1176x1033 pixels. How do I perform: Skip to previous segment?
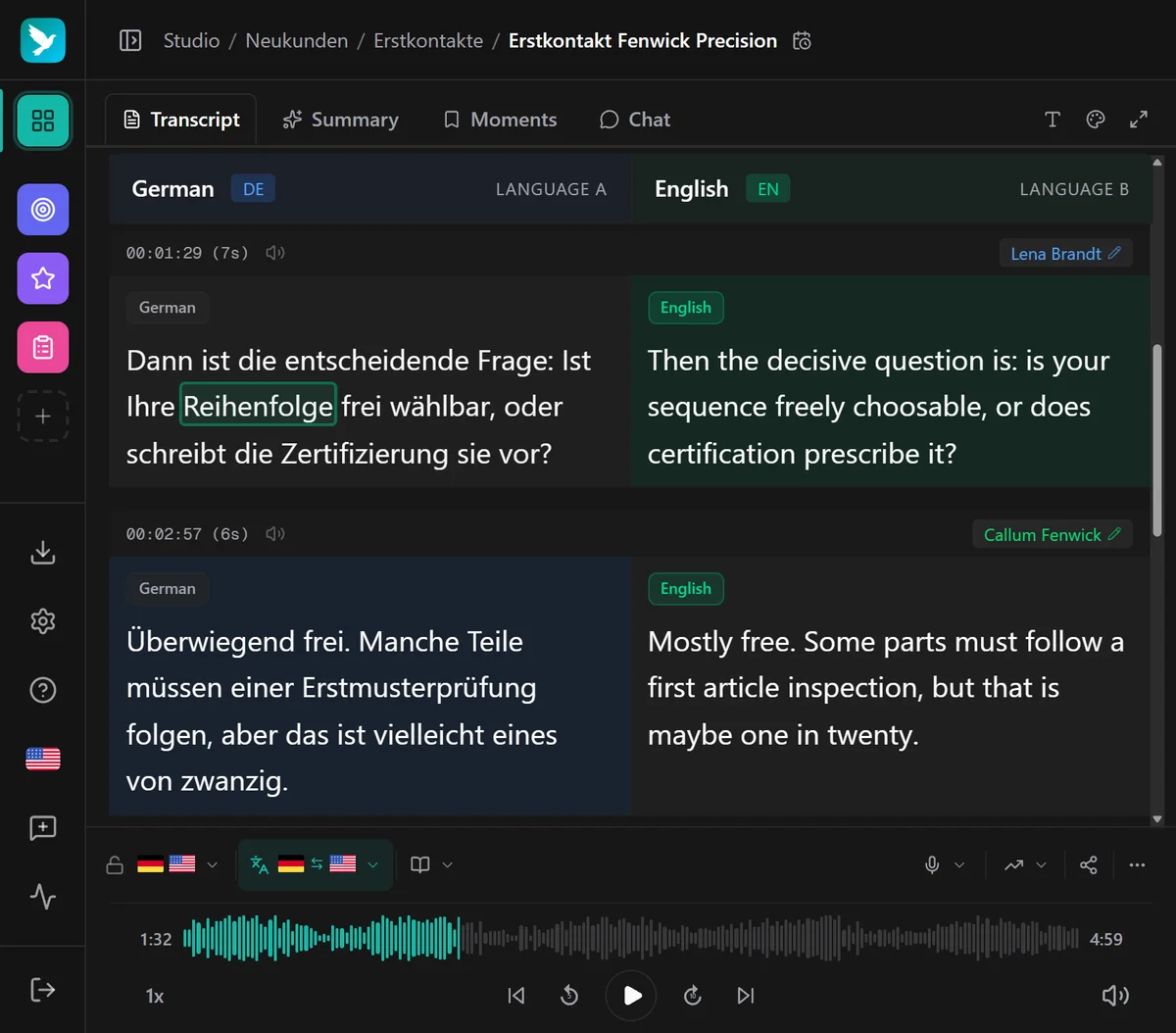pos(516,996)
